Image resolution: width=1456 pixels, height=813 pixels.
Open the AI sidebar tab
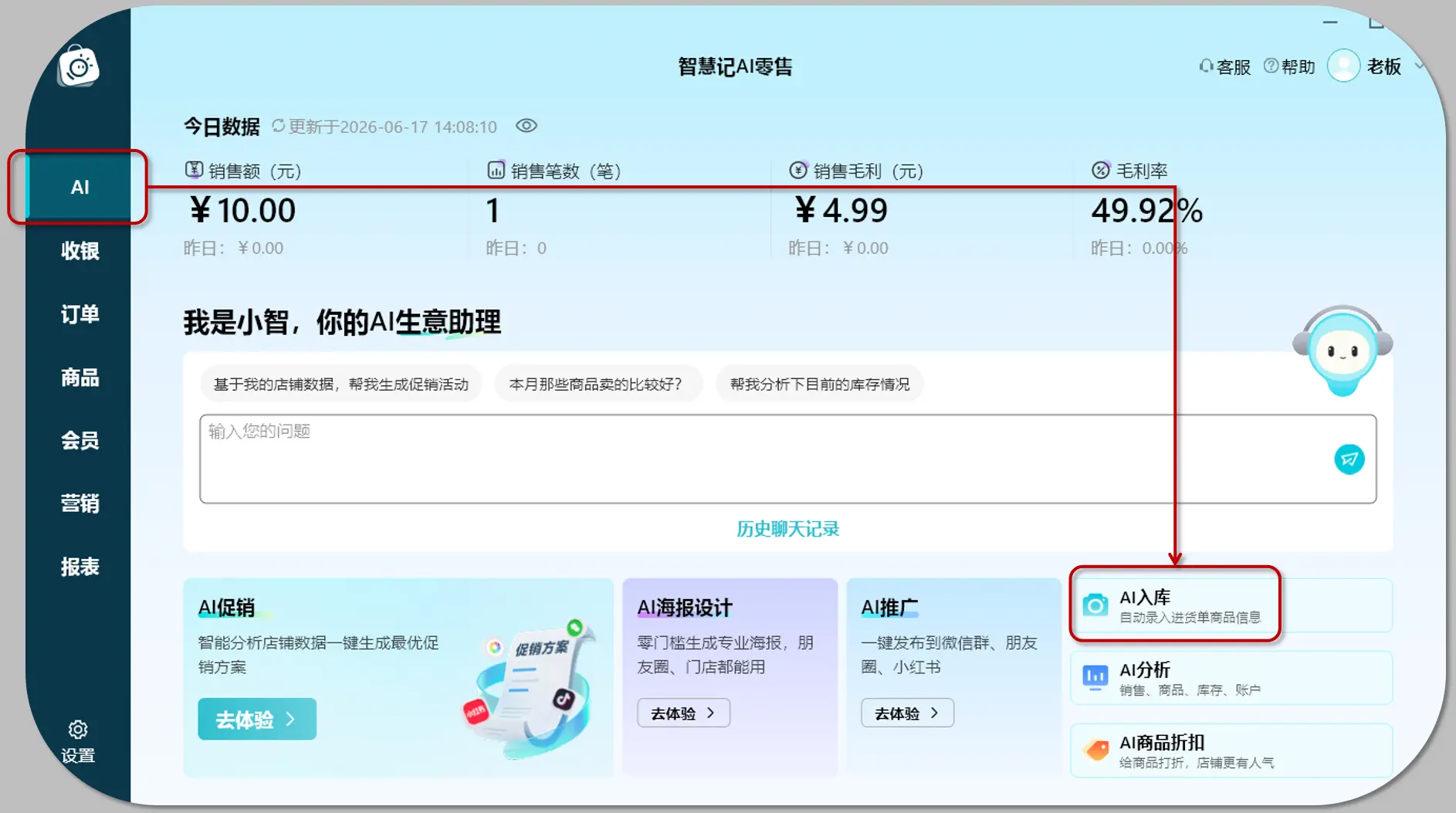(x=80, y=187)
